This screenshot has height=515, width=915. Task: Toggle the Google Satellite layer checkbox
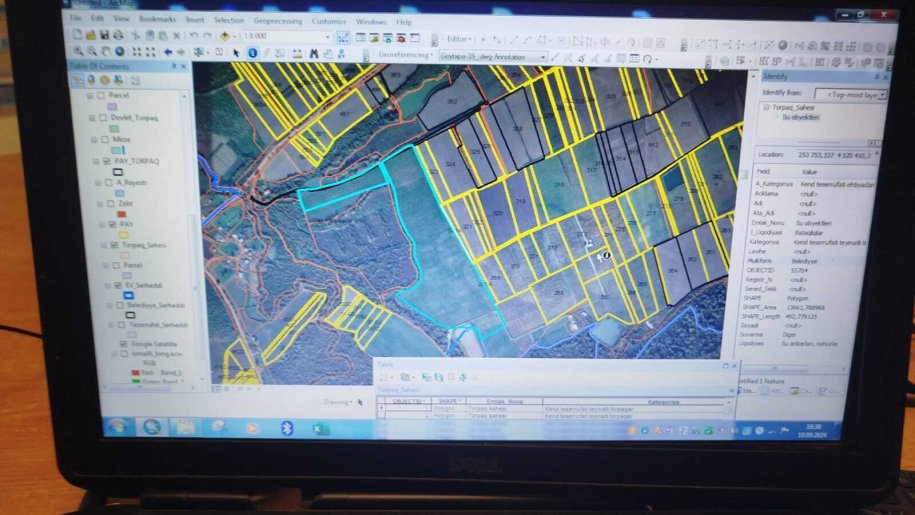coord(124,342)
